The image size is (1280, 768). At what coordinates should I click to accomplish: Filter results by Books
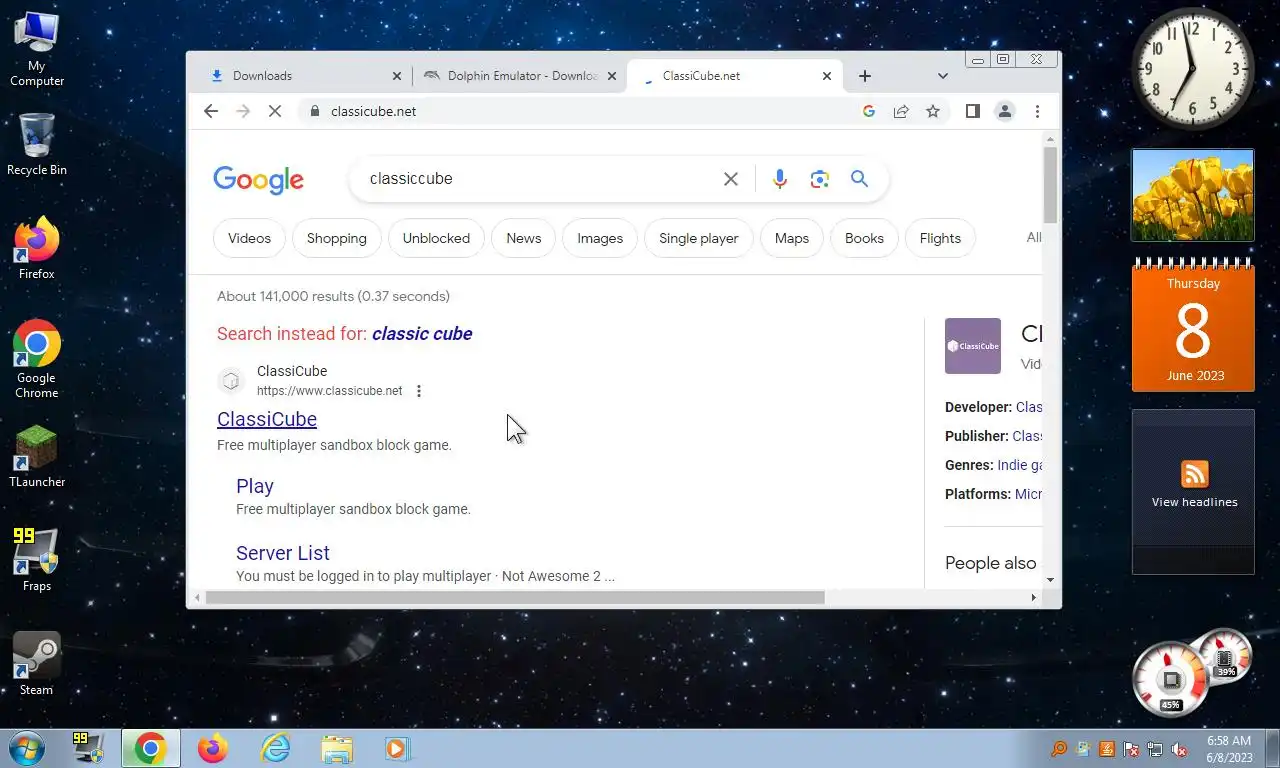(864, 238)
